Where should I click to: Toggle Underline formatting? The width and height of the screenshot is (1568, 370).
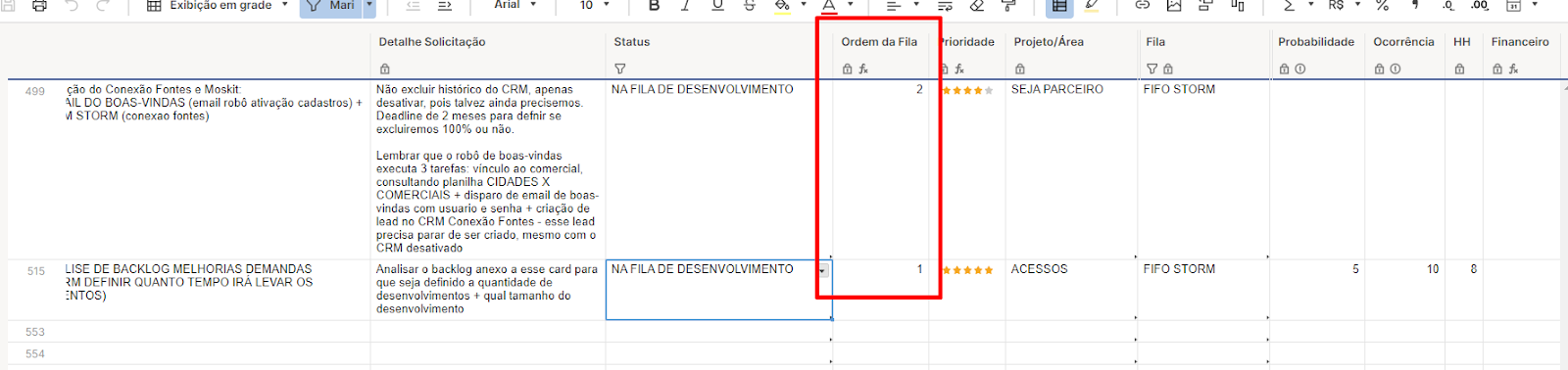tap(717, 5)
